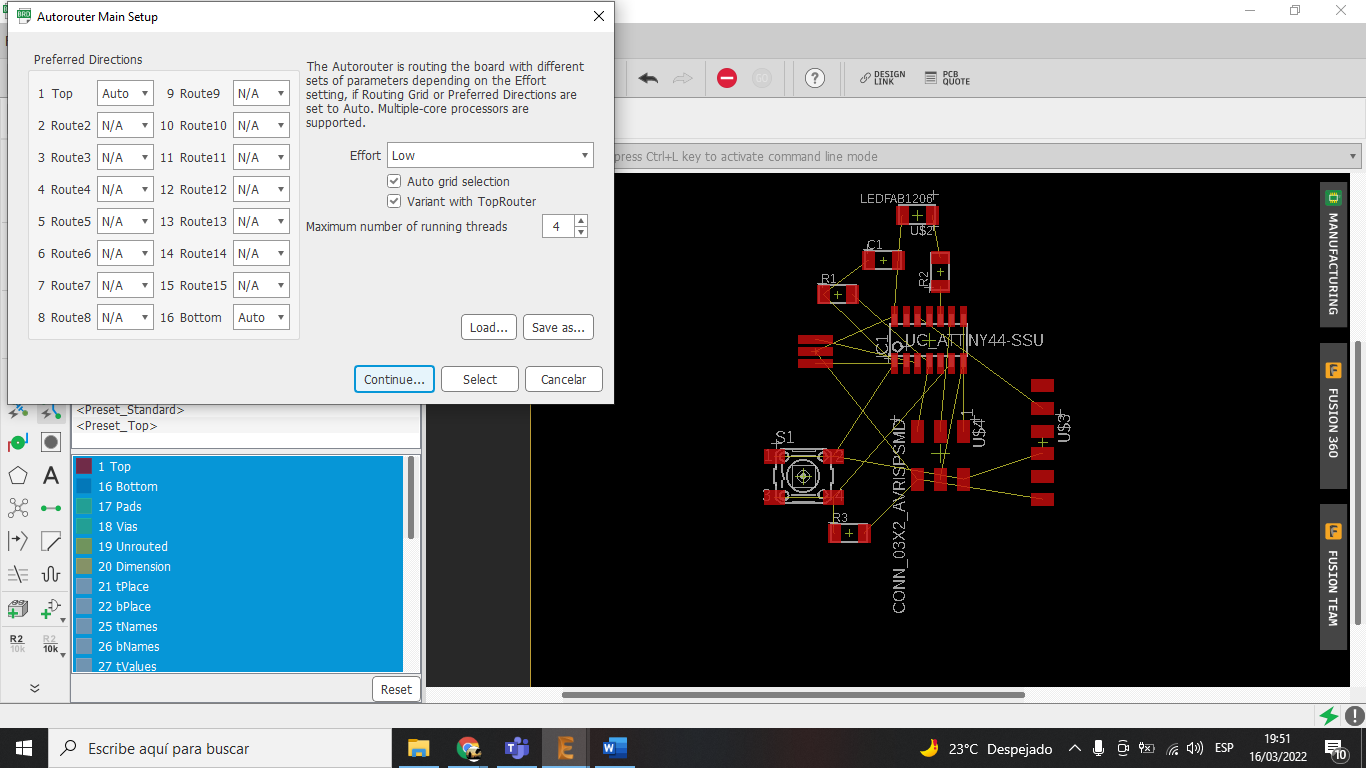
Task: Click the Load... button
Action: (x=489, y=327)
